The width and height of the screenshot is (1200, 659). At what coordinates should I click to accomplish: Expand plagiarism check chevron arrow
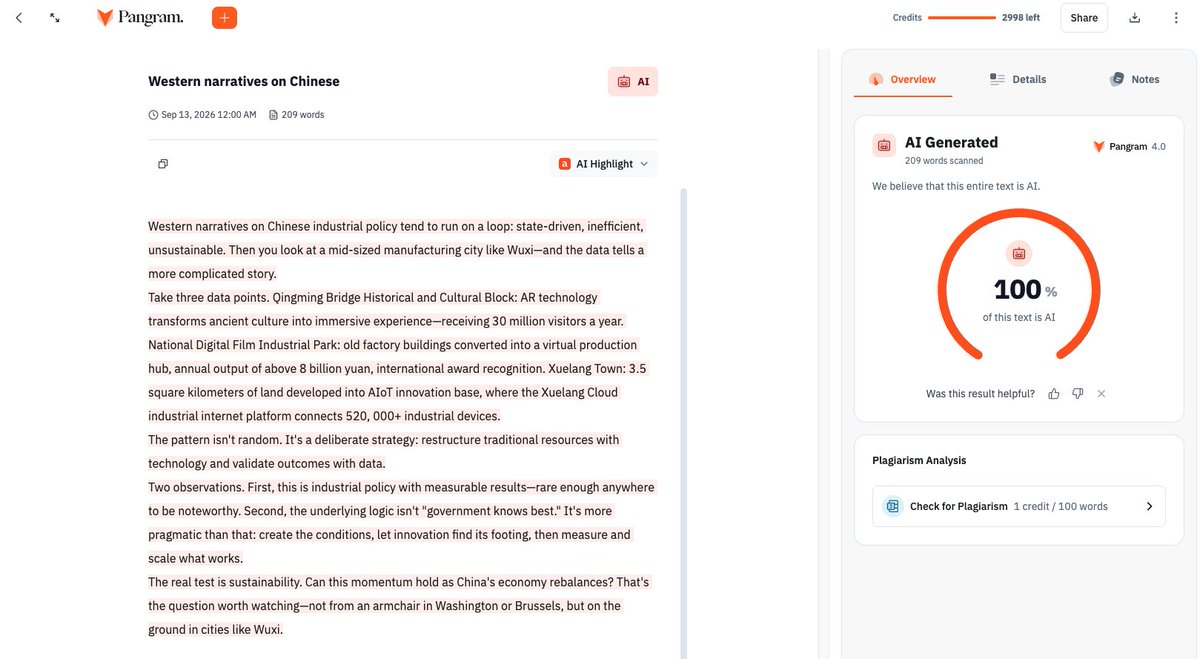(x=1149, y=506)
